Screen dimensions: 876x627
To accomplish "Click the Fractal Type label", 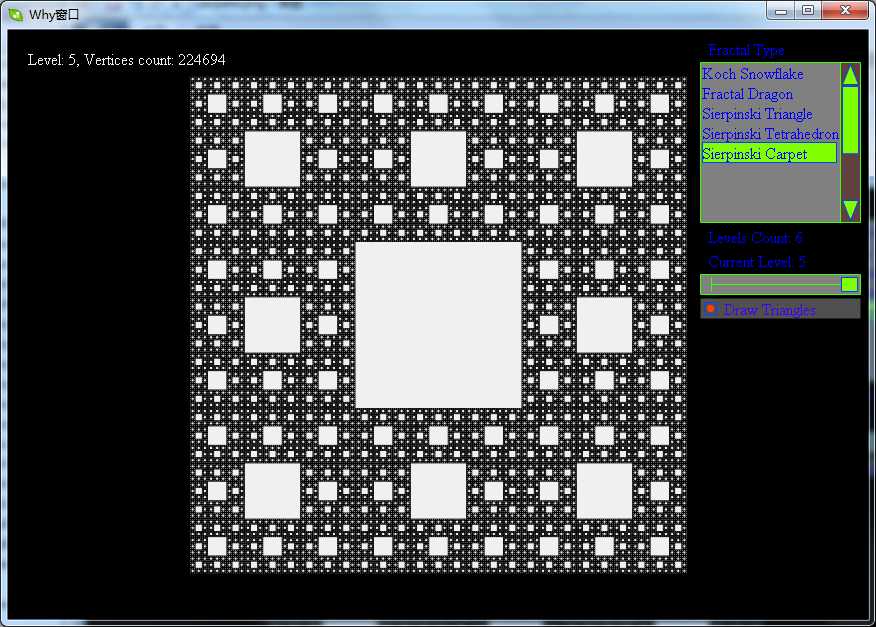I will [746, 50].
